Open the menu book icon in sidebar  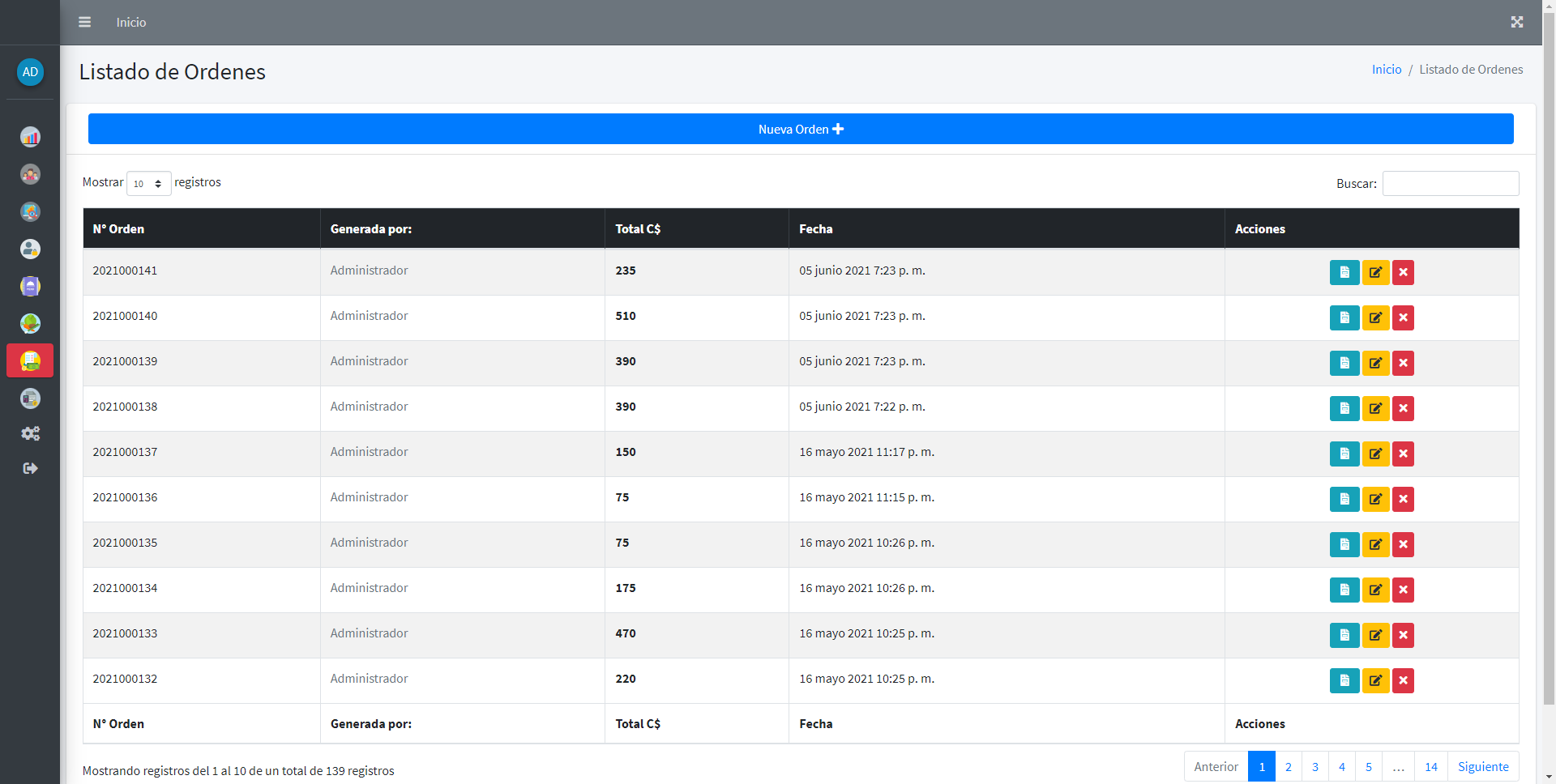point(30,286)
